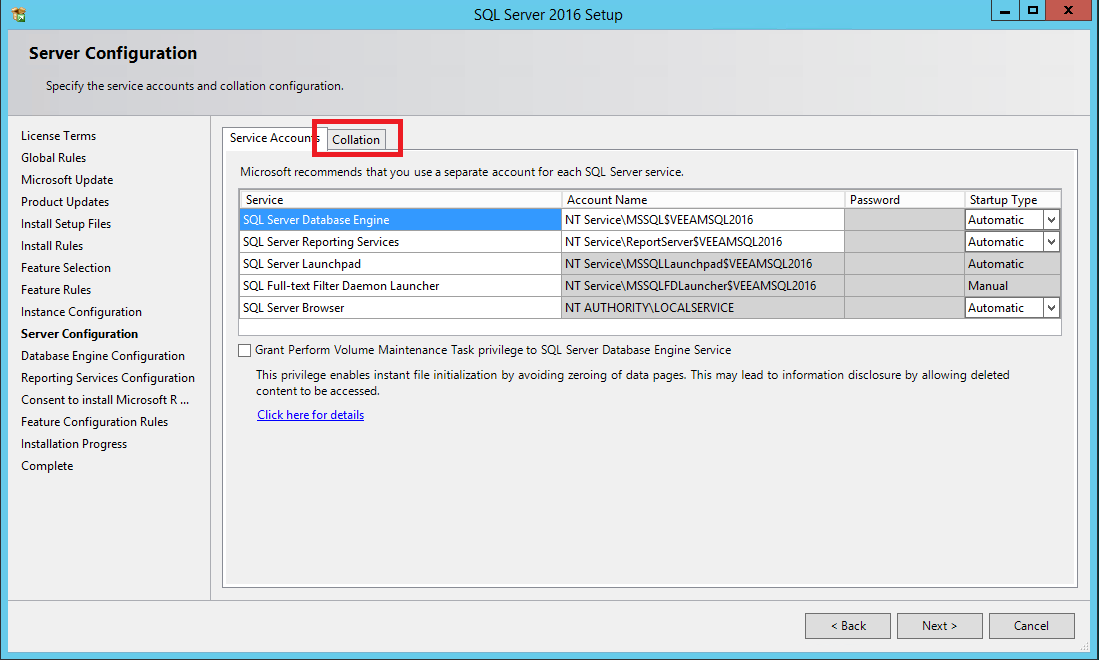Screen dimensions: 1099x662
Task: Close the SQL Server 2016 Setup window
Action: [x=1069, y=11]
